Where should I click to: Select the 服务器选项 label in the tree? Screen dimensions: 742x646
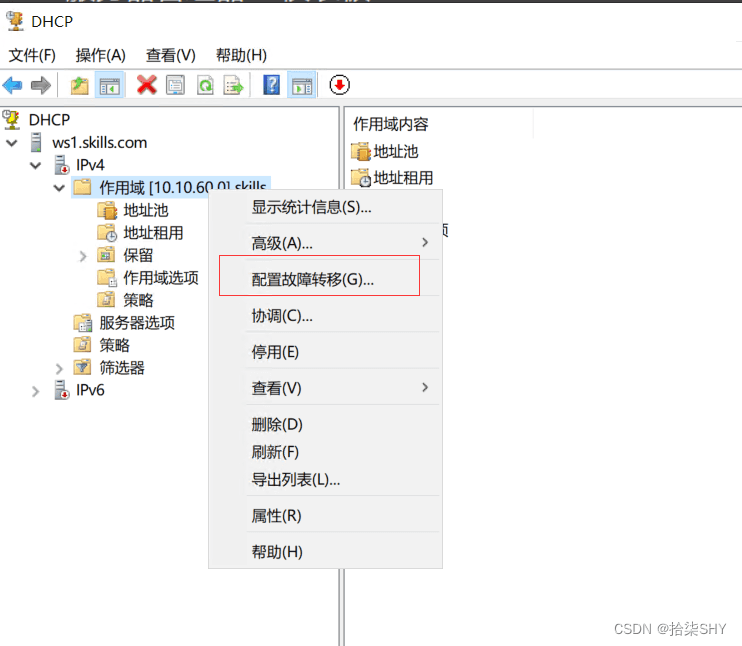coord(137,323)
